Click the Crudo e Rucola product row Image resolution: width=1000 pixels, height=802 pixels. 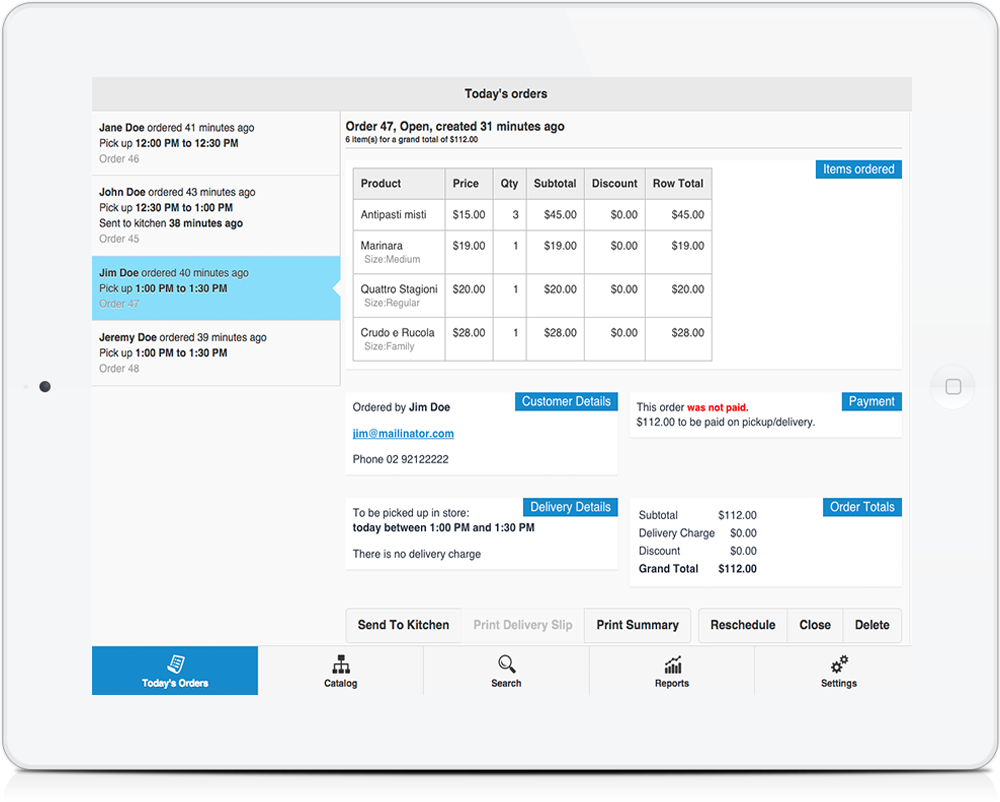(532, 339)
